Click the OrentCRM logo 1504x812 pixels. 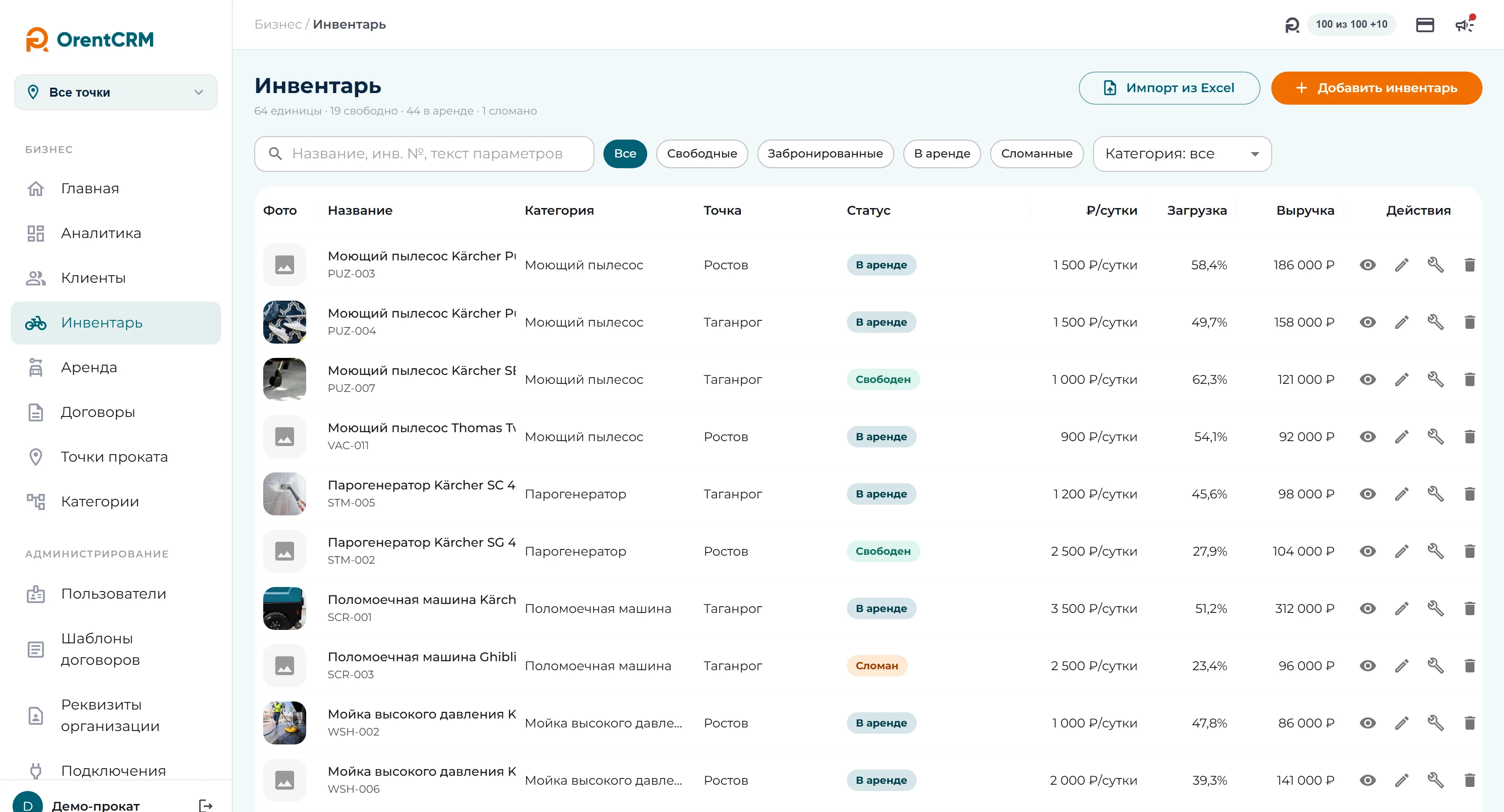(90, 39)
